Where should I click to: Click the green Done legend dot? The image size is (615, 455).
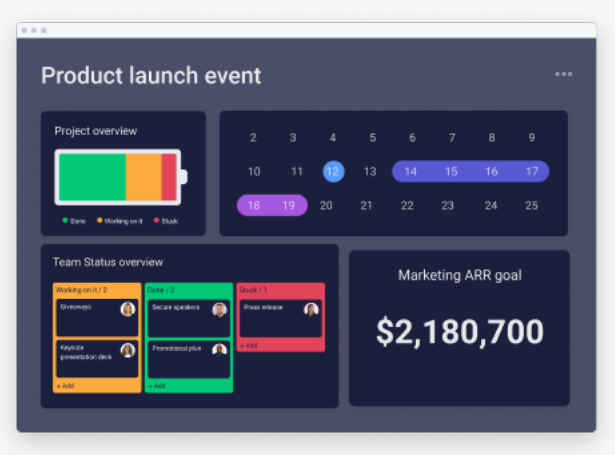(65, 220)
